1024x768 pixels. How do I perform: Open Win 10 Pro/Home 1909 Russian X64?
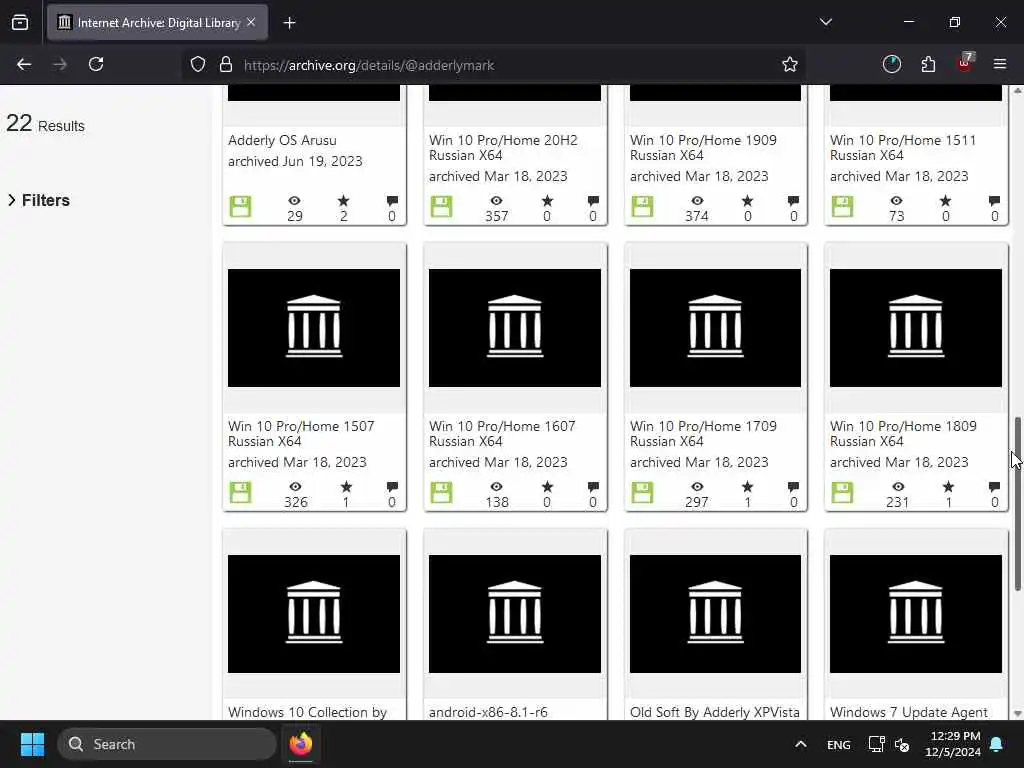703,148
